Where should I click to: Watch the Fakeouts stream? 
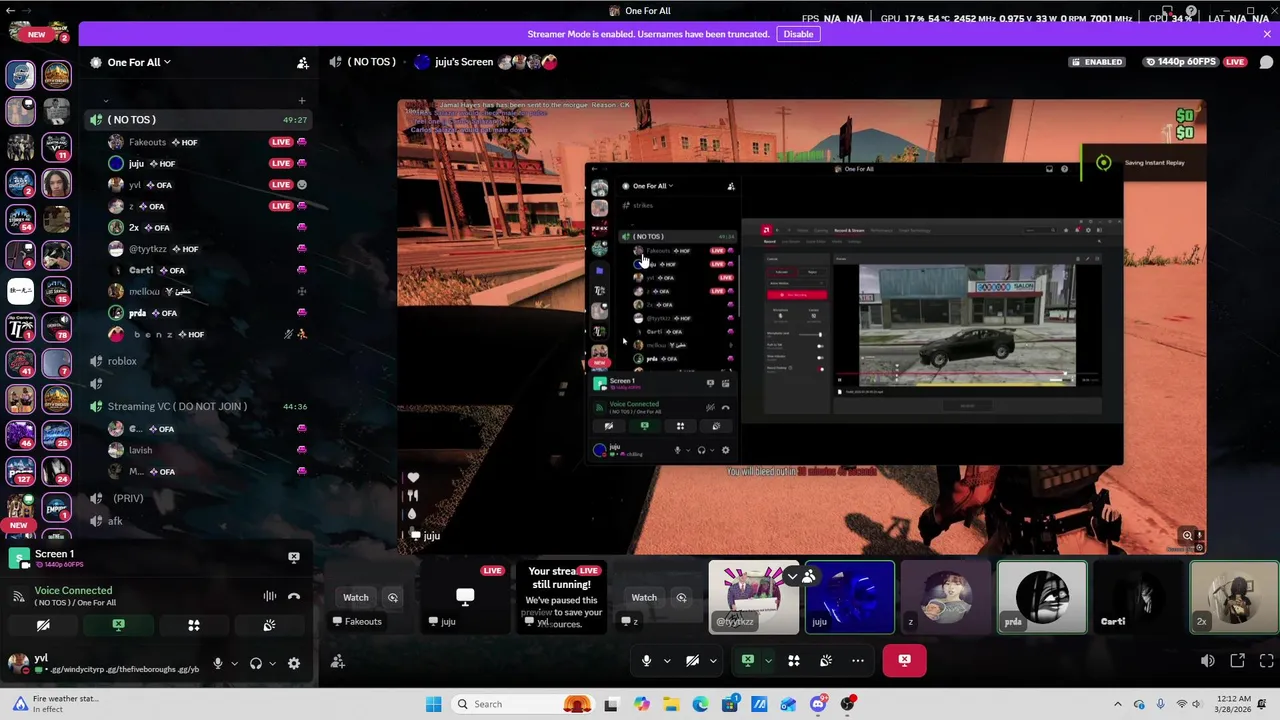coord(356,597)
